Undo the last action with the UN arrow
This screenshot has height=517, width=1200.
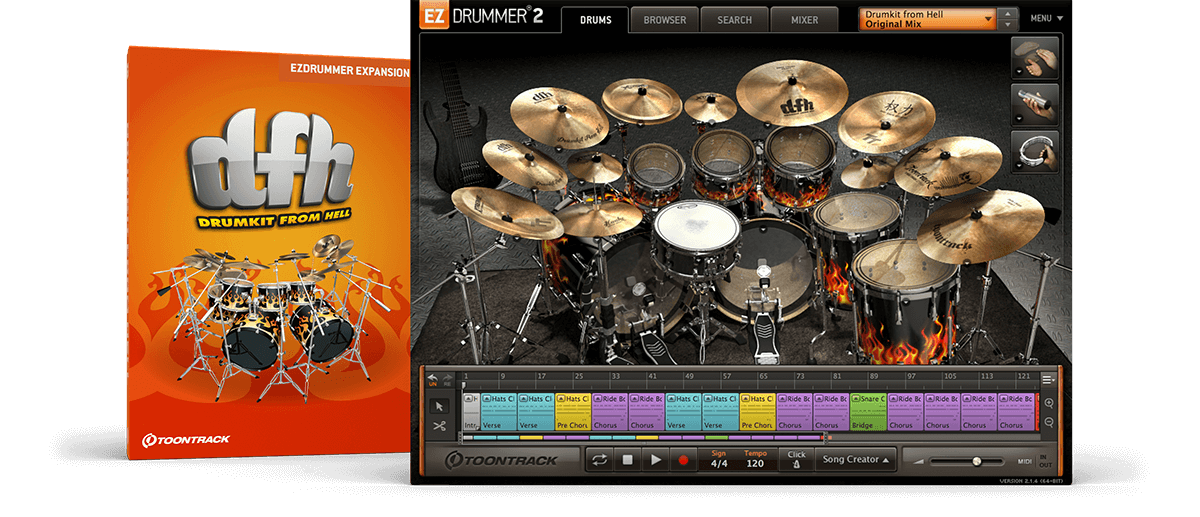[x=433, y=378]
